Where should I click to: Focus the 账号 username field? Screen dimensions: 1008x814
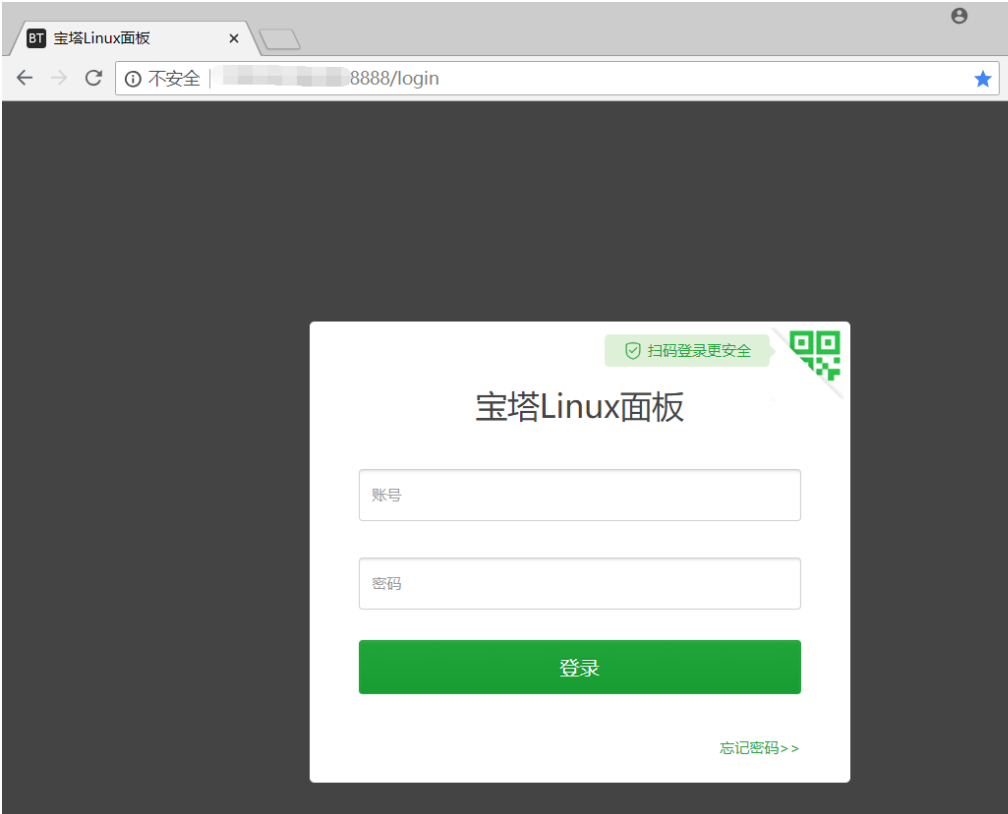(579, 494)
